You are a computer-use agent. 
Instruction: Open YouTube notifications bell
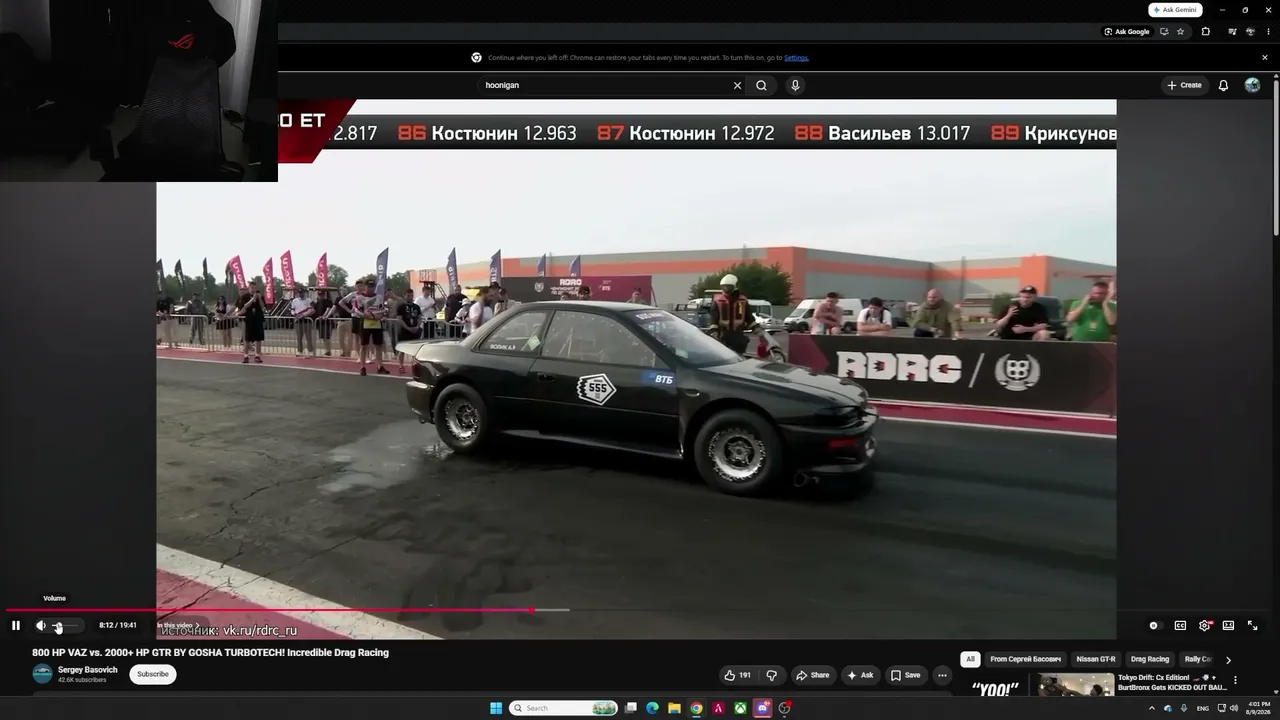pos(1223,86)
